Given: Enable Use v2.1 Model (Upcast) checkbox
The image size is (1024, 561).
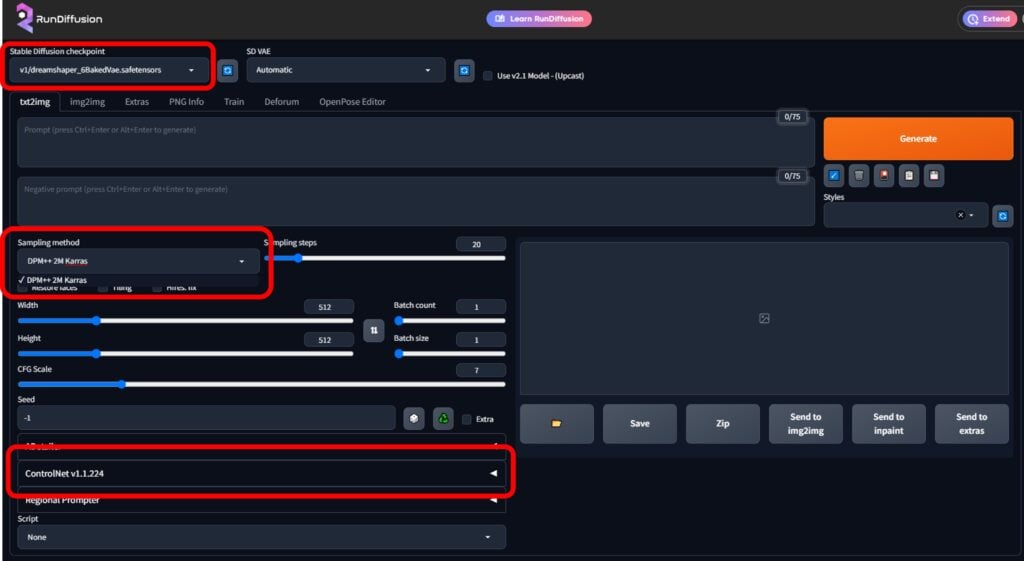Looking at the screenshot, I should pyautogui.click(x=487, y=76).
